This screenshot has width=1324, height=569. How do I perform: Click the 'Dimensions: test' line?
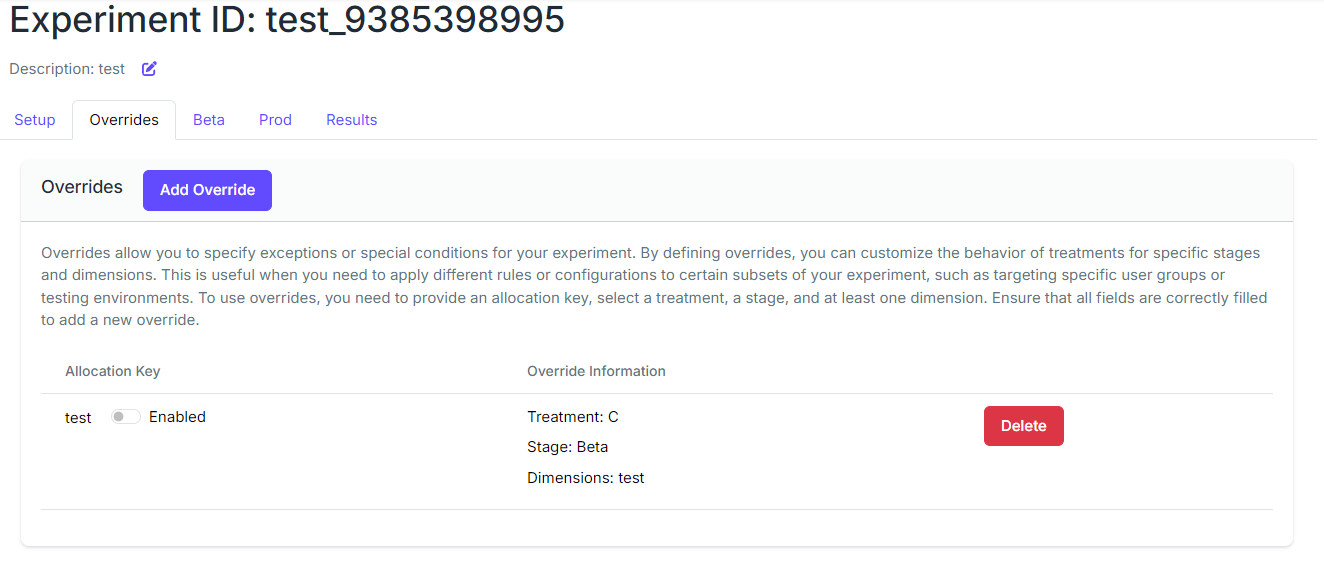585,478
